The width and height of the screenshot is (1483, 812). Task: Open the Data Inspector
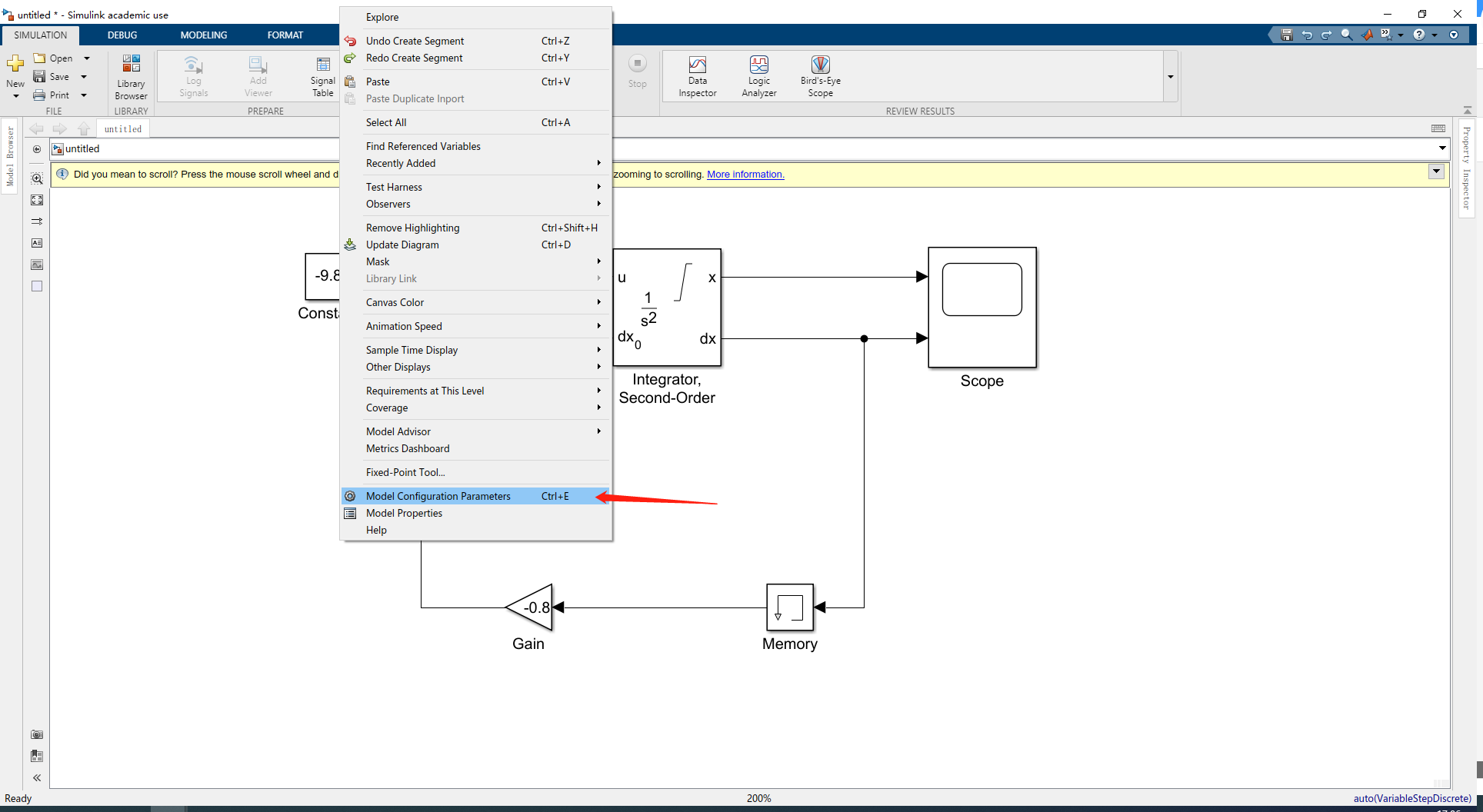(x=697, y=75)
